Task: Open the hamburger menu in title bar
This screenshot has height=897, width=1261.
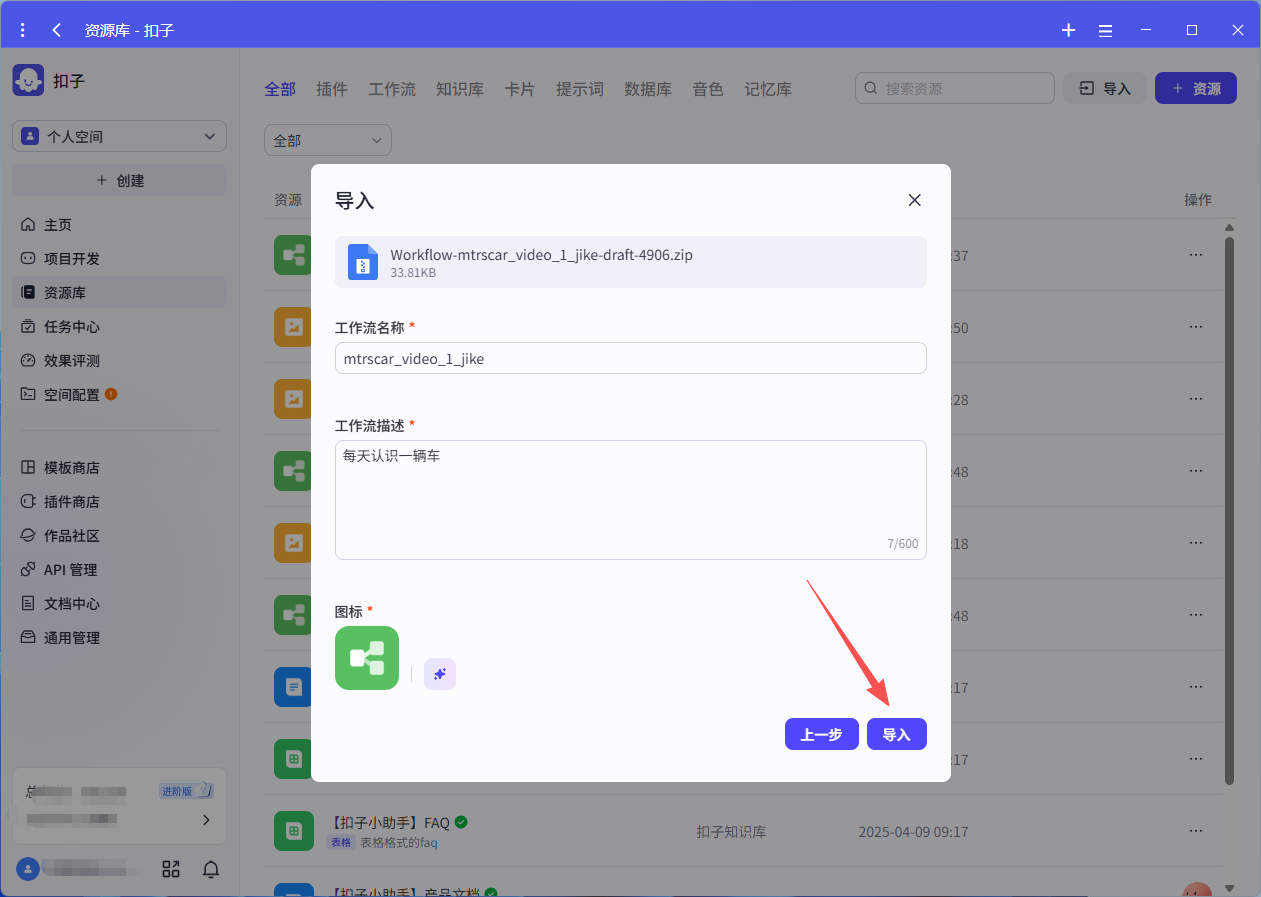Action: pyautogui.click(x=1105, y=30)
